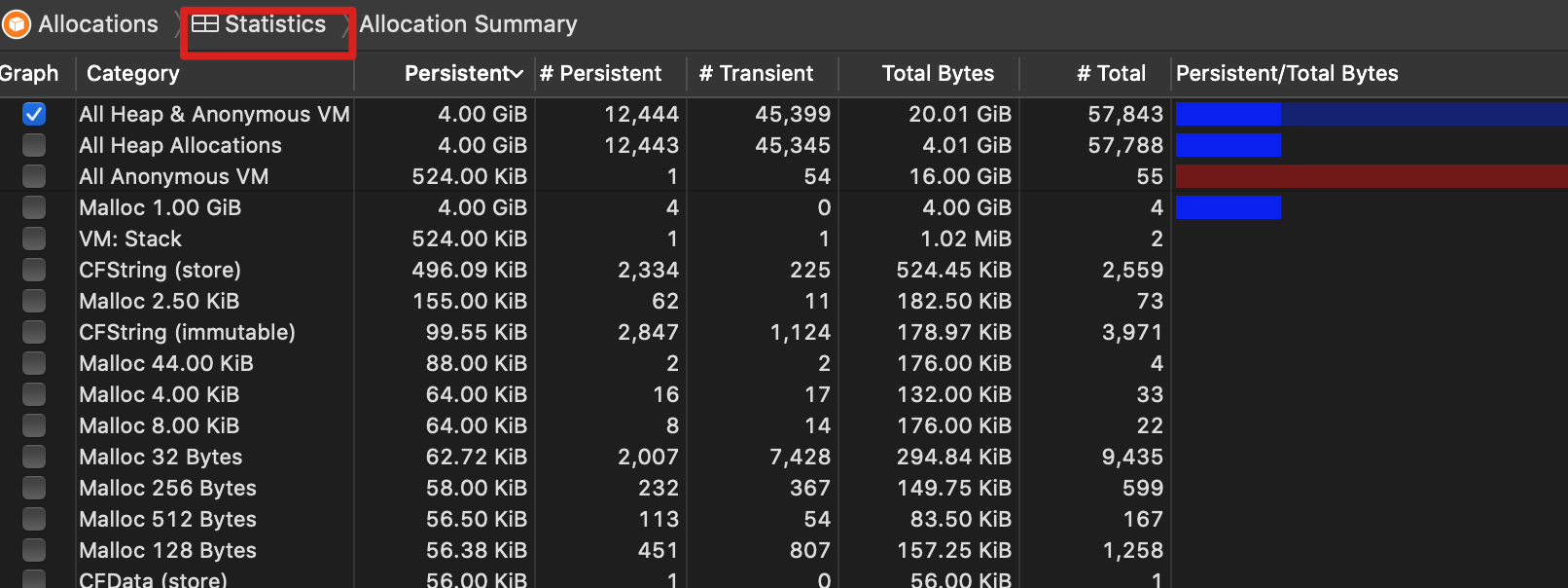The height and width of the screenshot is (588, 1568).
Task: Check graph box beside CFString (store)
Action: [34, 270]
